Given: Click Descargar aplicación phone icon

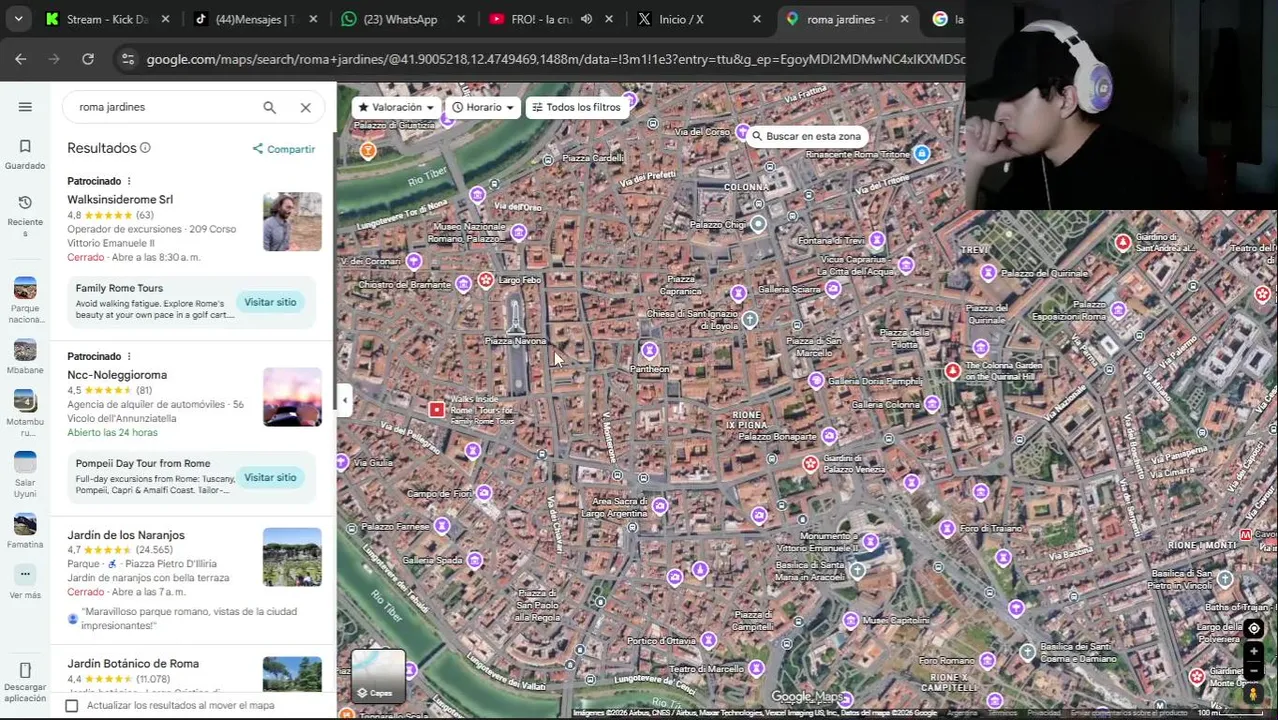Looking at the screenshot, I should pyautogui.click(x=25, y=670).
